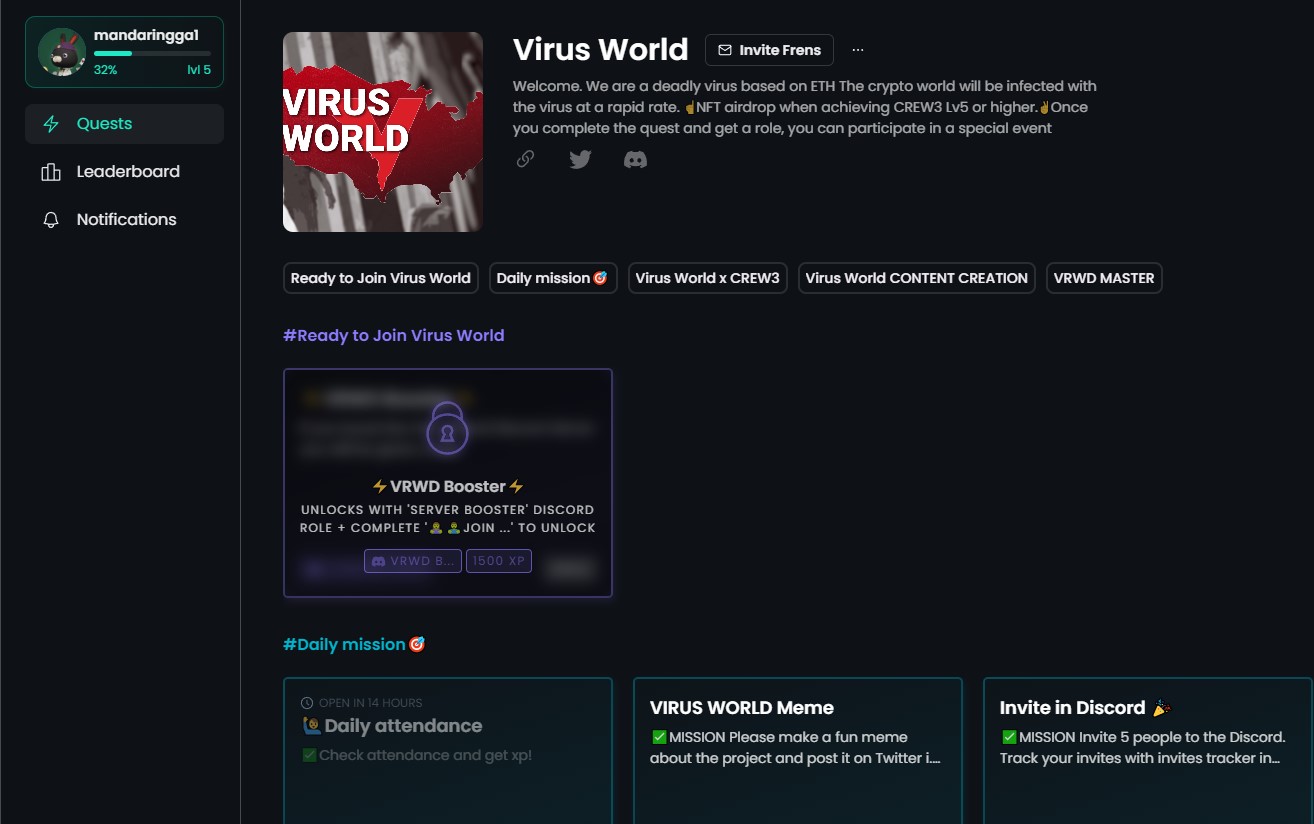Go to Leaderboard in sidebar

(124, 172)
